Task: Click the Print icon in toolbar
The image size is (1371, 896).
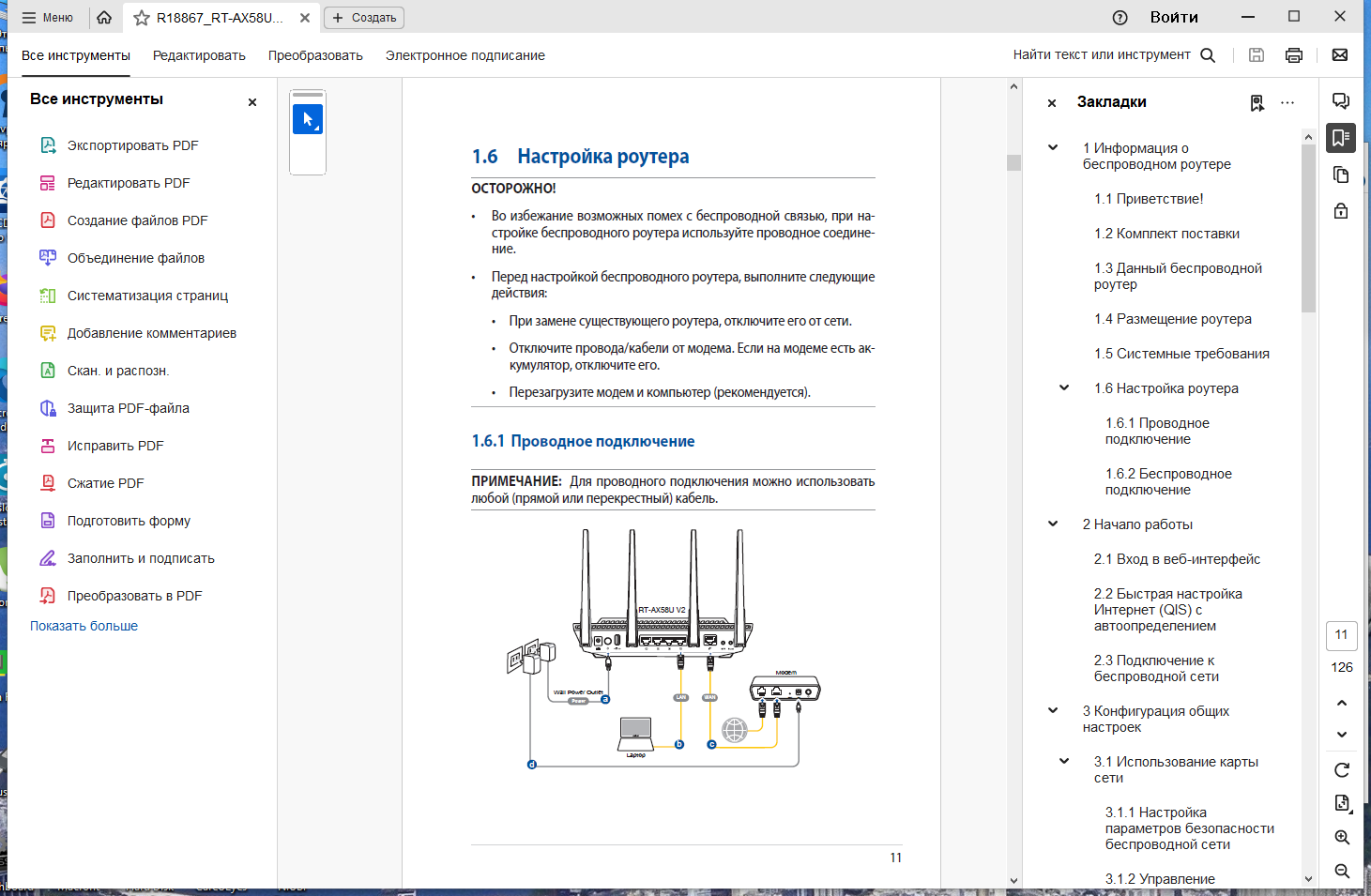Action: tap(1294, 55)
